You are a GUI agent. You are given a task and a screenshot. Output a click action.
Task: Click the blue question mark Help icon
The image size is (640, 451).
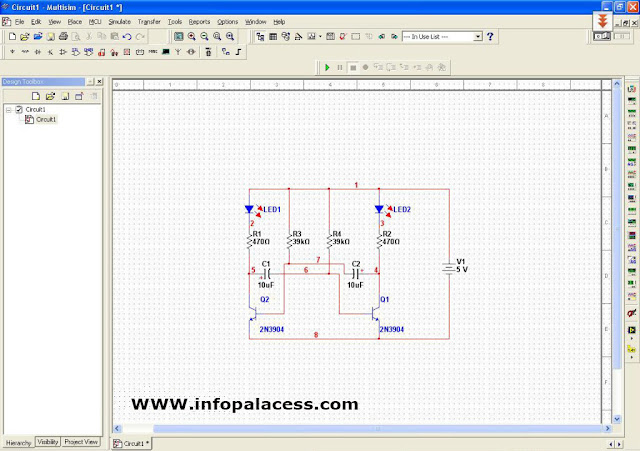click(x=490, y=37)
